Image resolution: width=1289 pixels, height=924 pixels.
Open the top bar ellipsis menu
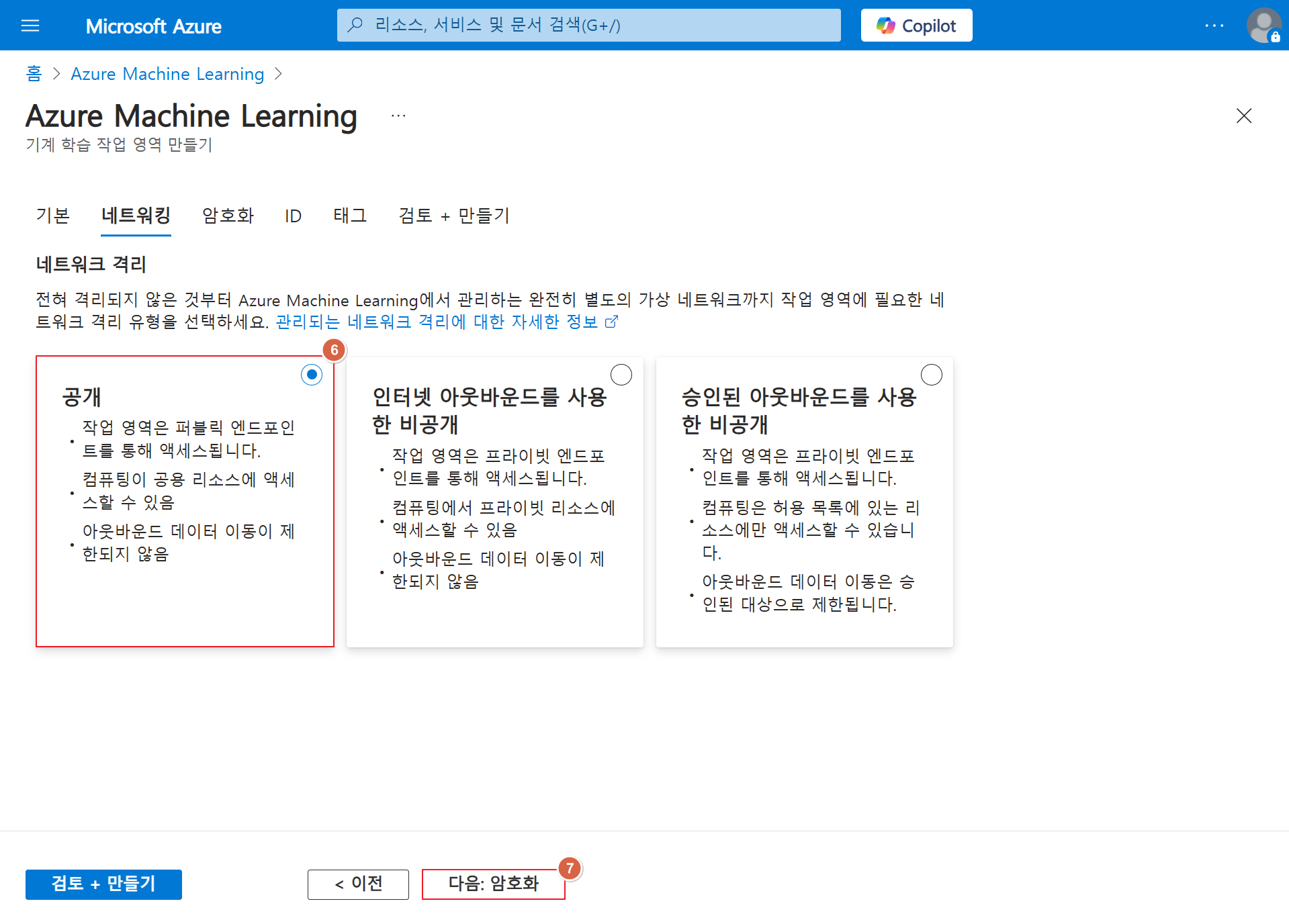1214,26
